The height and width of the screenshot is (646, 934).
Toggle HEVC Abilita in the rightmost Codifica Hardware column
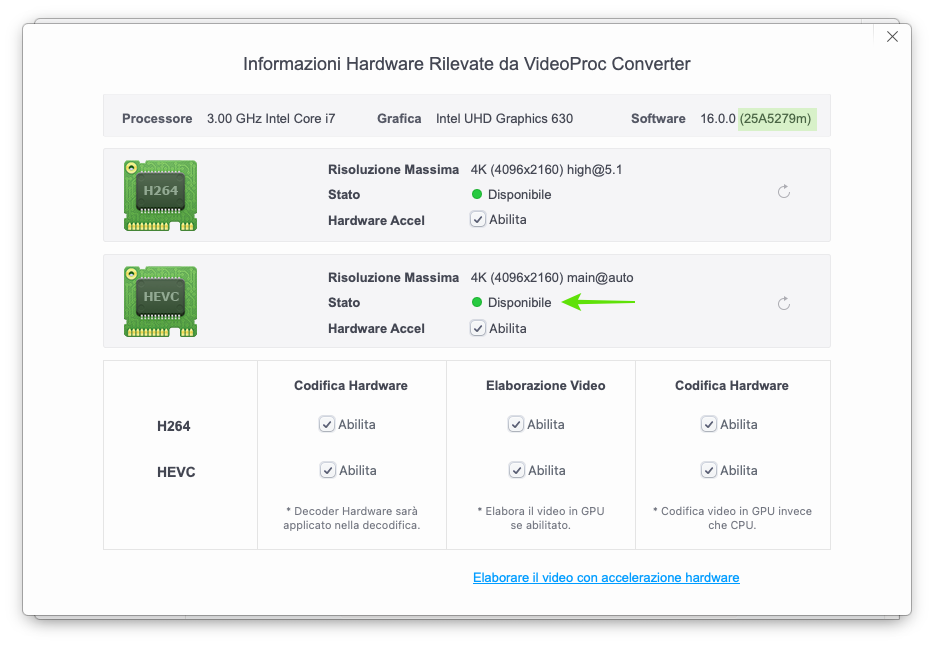point(709,470)
